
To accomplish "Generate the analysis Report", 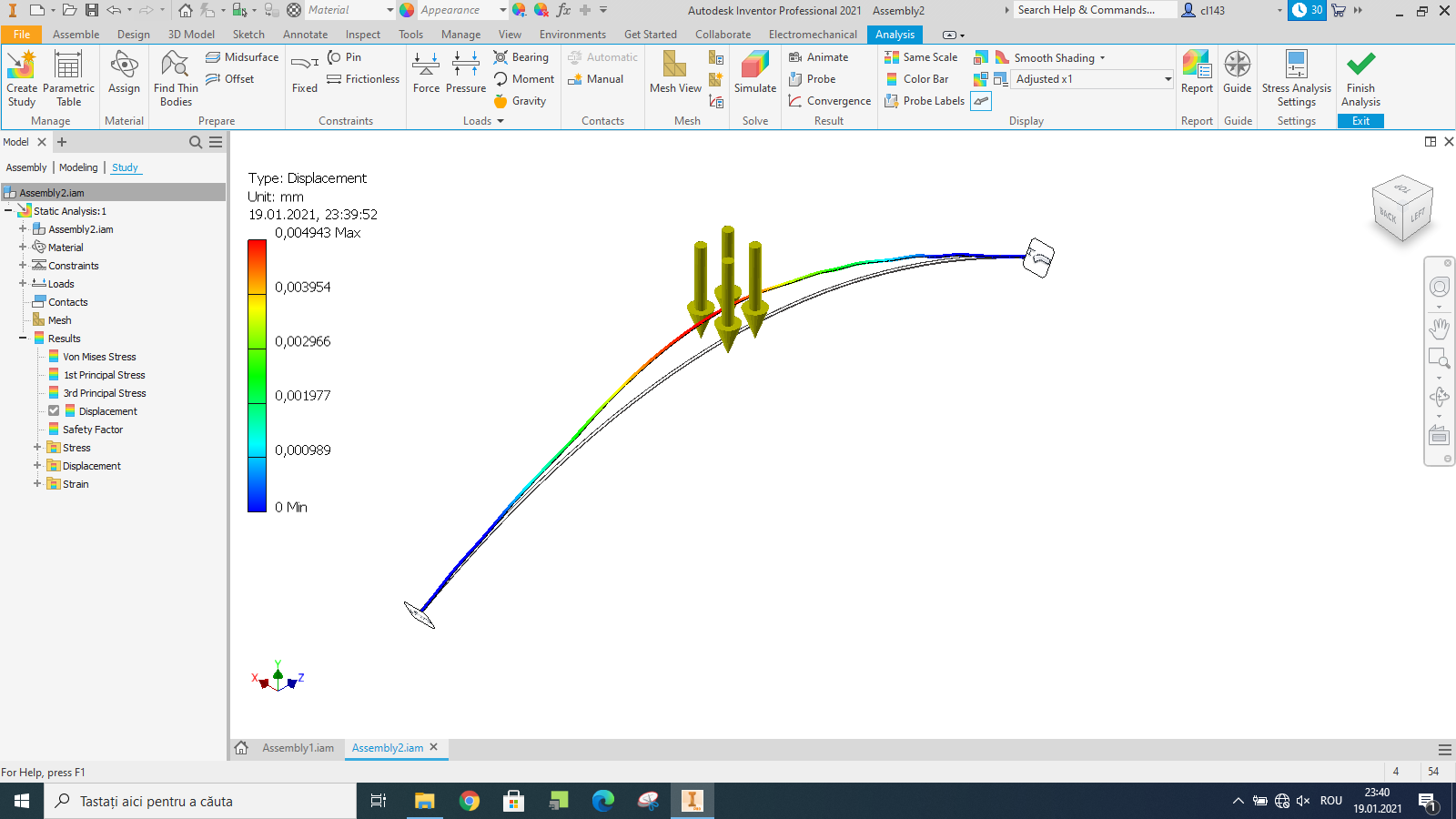I will [1197, 73].
